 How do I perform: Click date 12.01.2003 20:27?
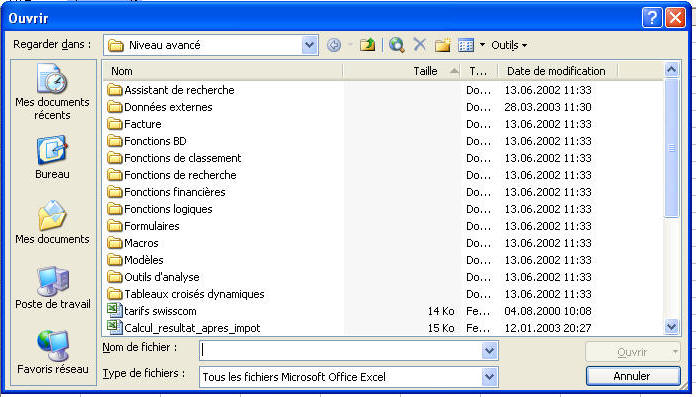click(548, 328)
